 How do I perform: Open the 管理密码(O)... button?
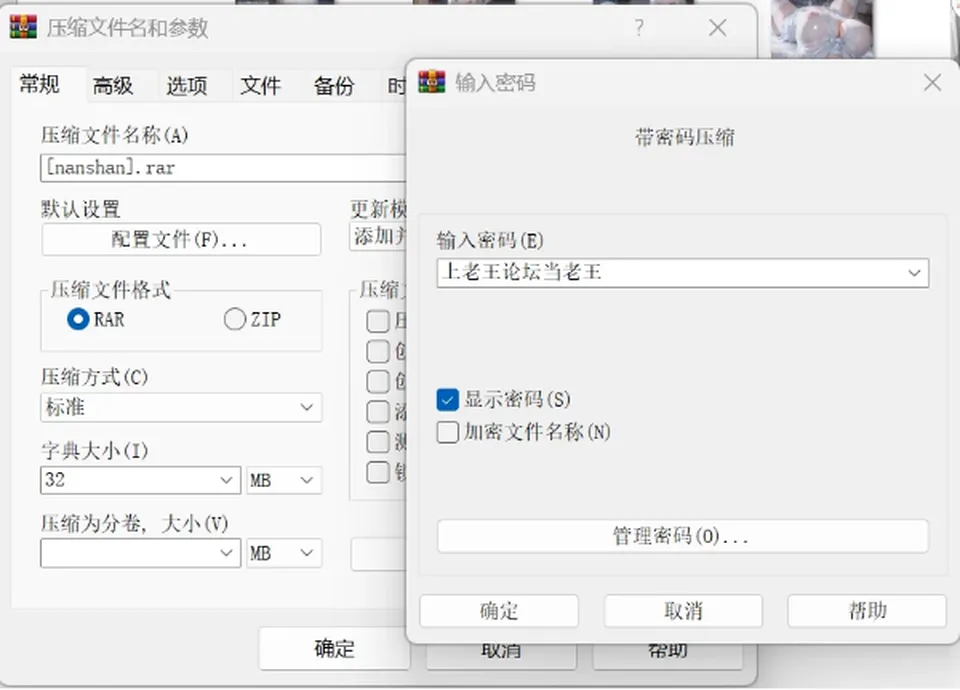[683, 536]
